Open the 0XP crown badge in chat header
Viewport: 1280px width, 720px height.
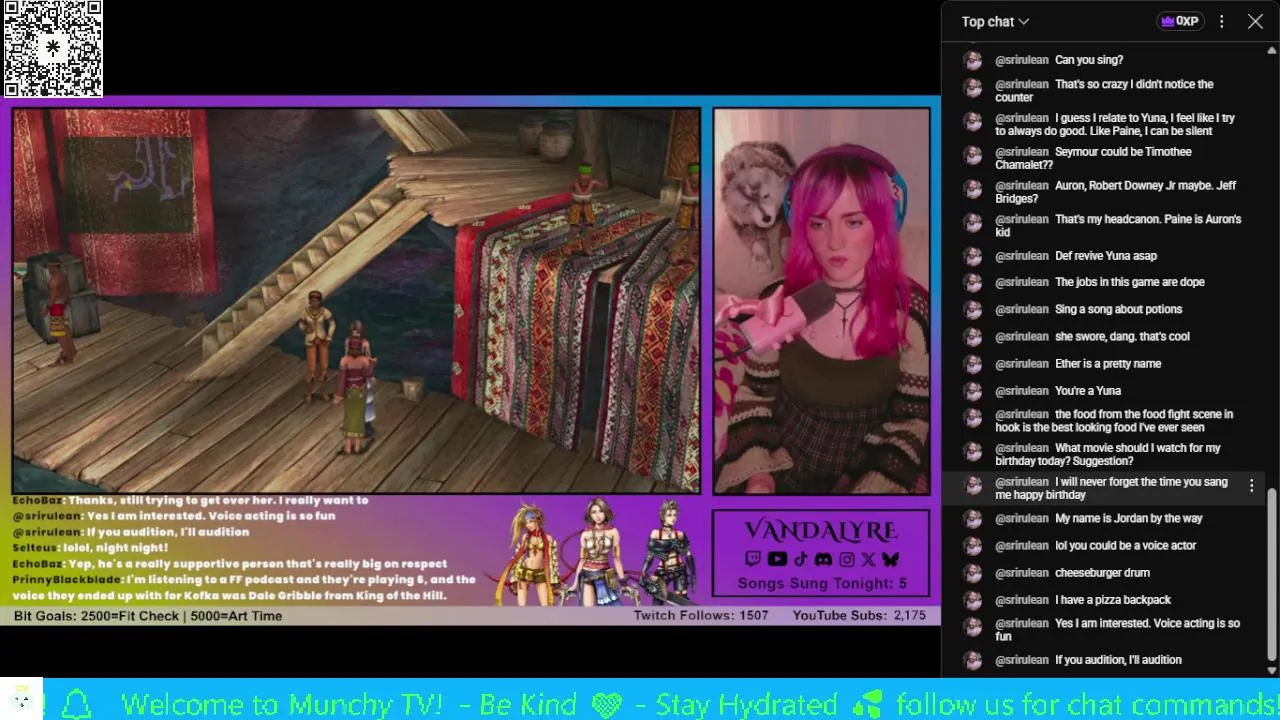[1180, 21]
